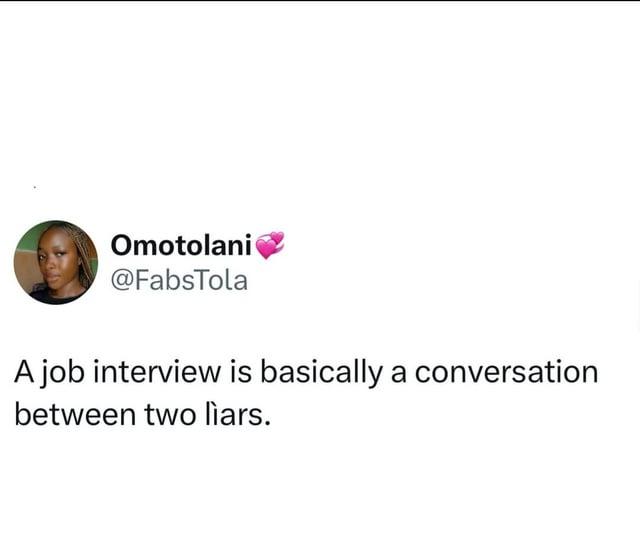
Task: Click the display name Omotolani
Action: tap(180, 245)
